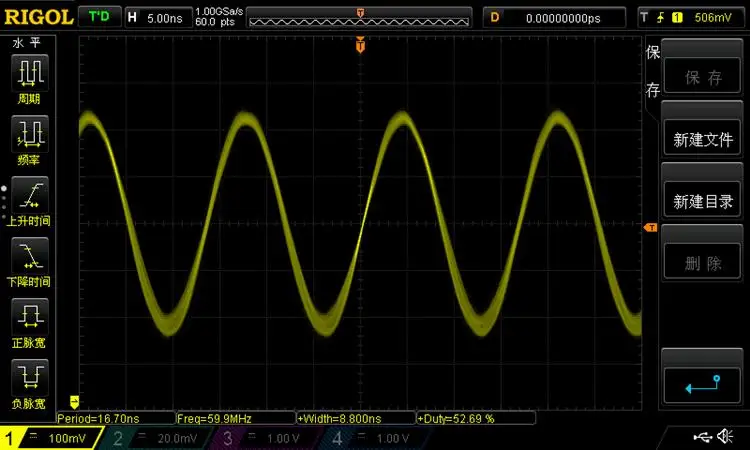Screen dimensions: 750x450
Task: Click the USB connection status icon
Action: pos(703,436)
